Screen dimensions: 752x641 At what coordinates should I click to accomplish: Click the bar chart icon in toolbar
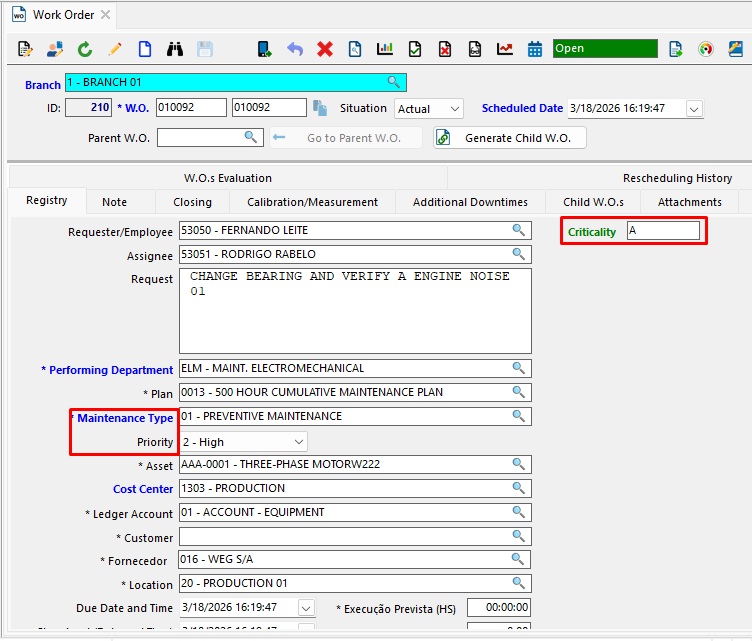pyautogui.click(x=385, y=49)
